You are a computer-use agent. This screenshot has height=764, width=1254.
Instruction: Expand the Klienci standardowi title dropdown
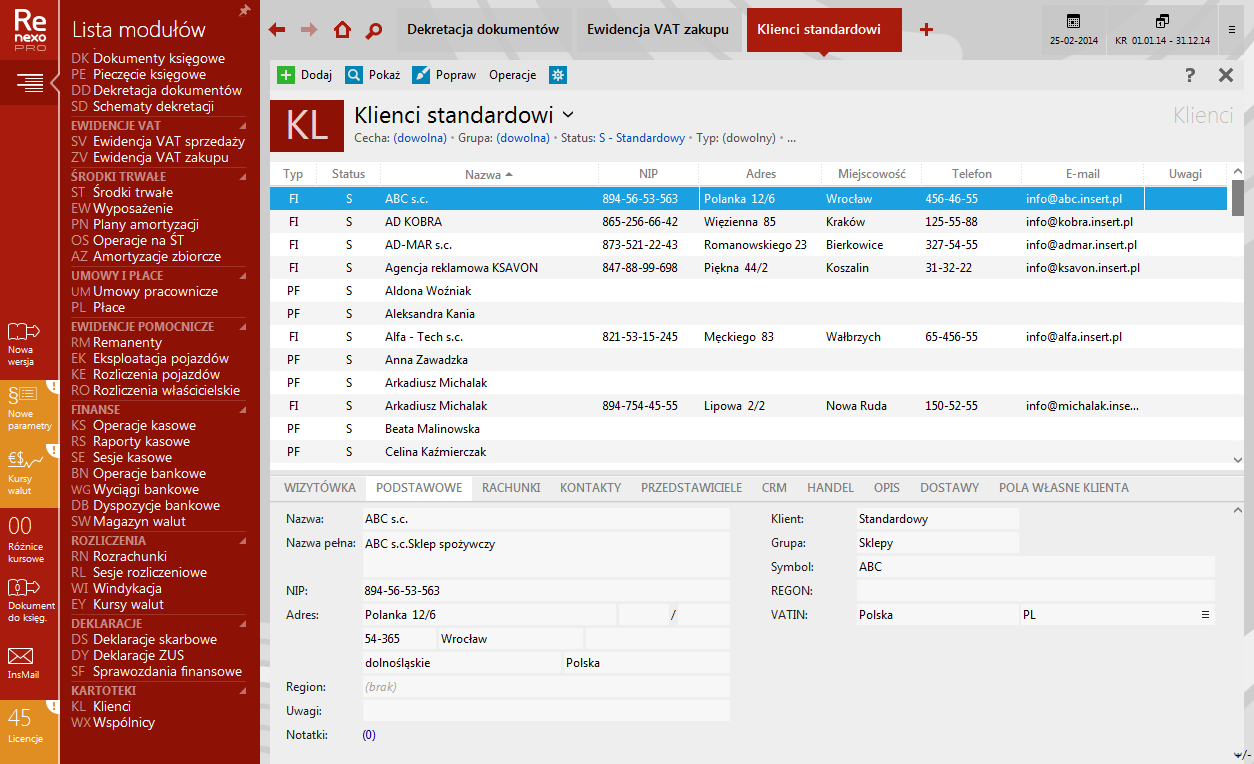click(x=568, y=115)
